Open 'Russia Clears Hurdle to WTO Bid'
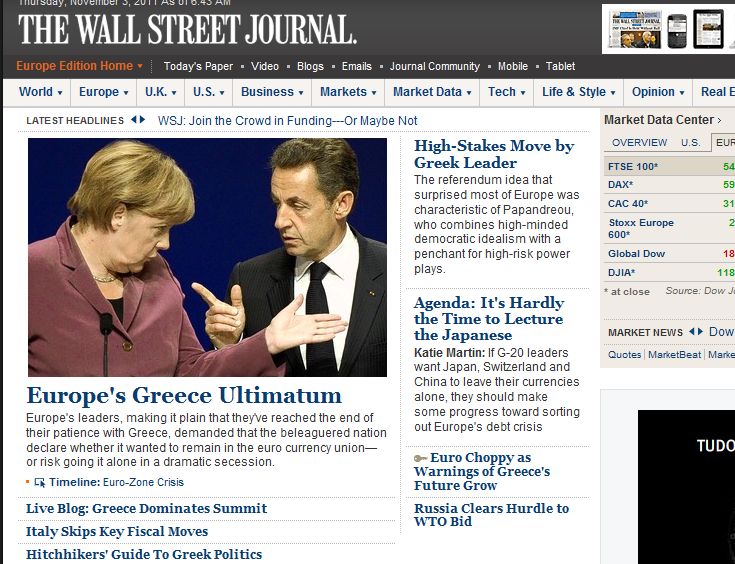This screenshot has height=564, width=735. point(491,515)
